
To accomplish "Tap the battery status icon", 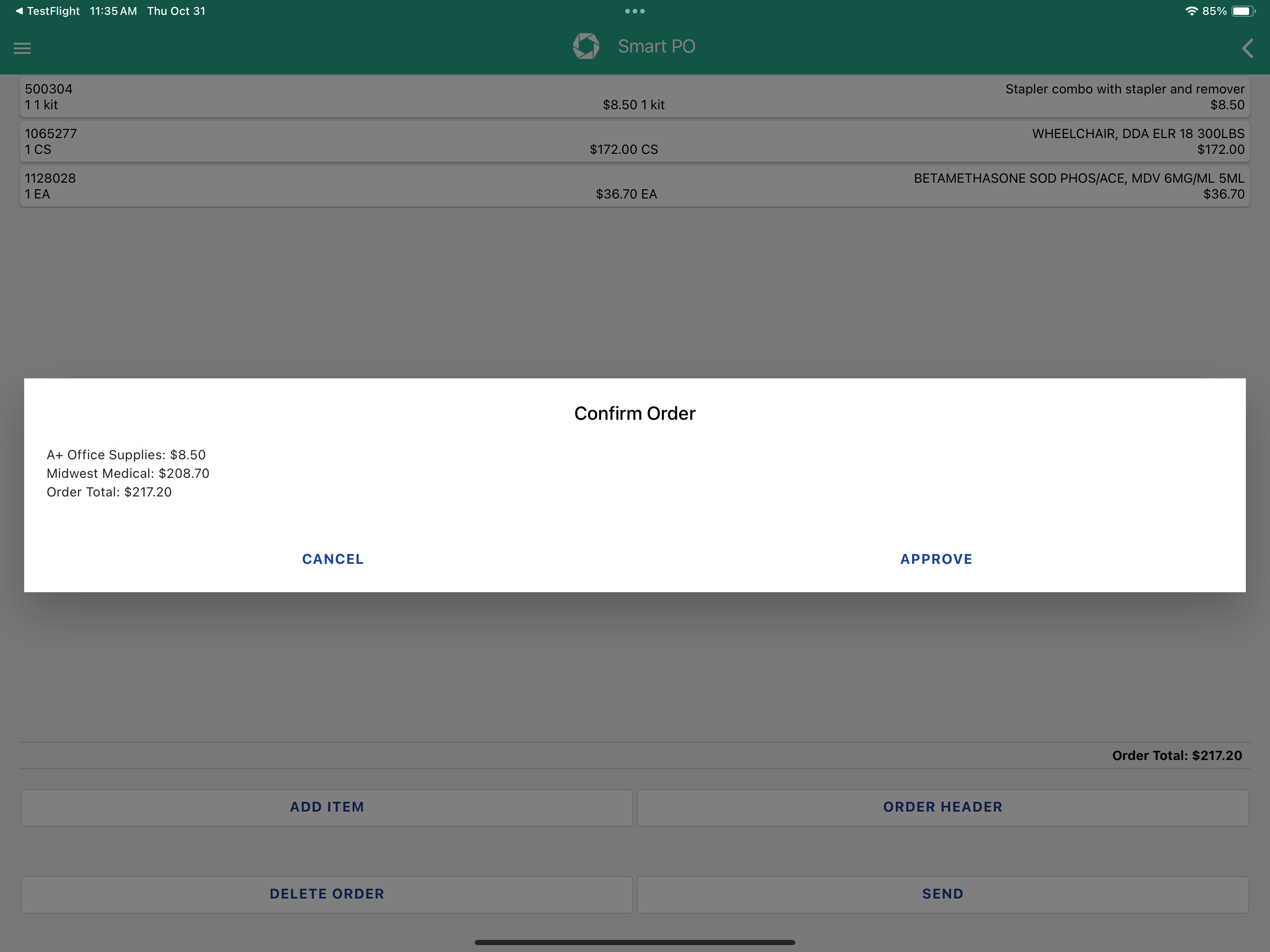I will [1244, 11].
